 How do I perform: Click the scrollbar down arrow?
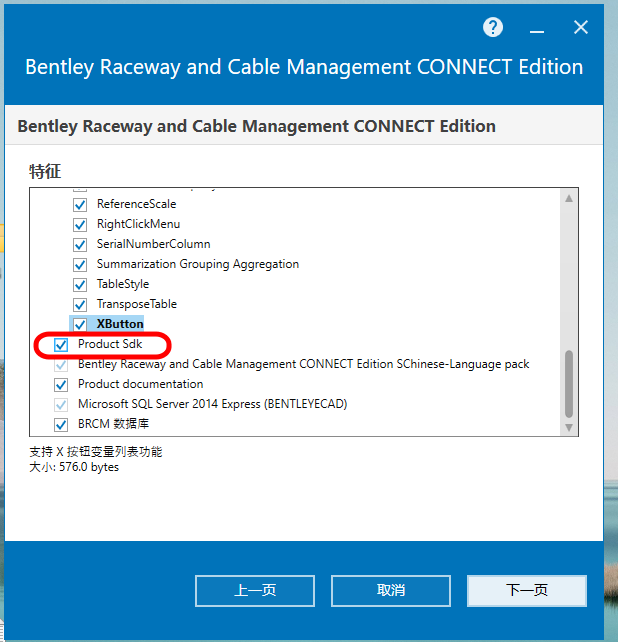(x=569, y=427)
